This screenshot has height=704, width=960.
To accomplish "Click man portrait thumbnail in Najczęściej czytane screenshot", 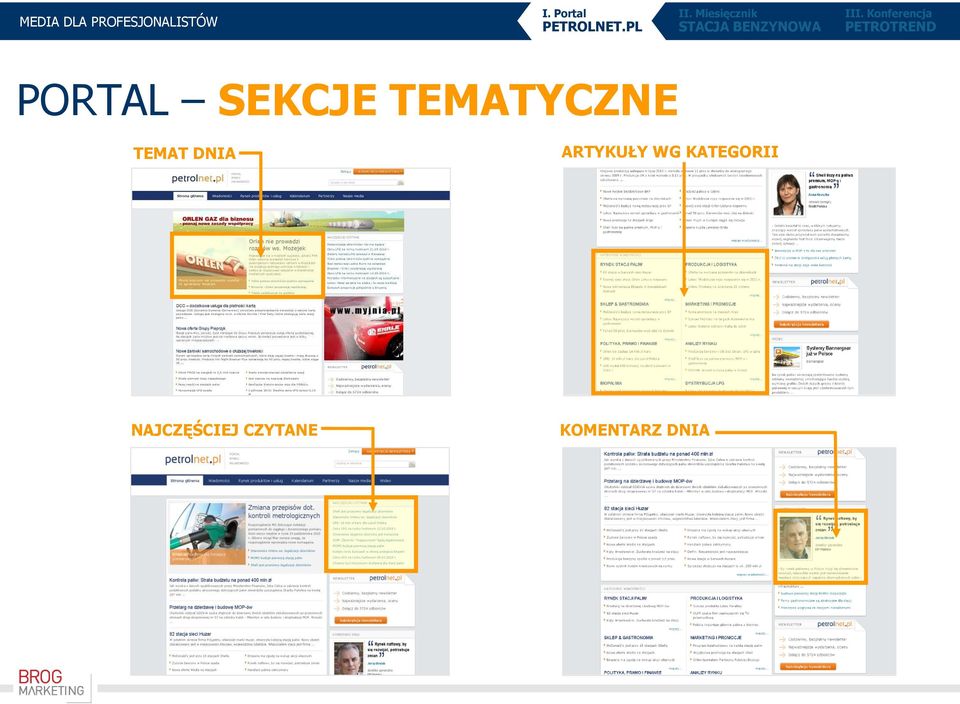I will 349,659.
